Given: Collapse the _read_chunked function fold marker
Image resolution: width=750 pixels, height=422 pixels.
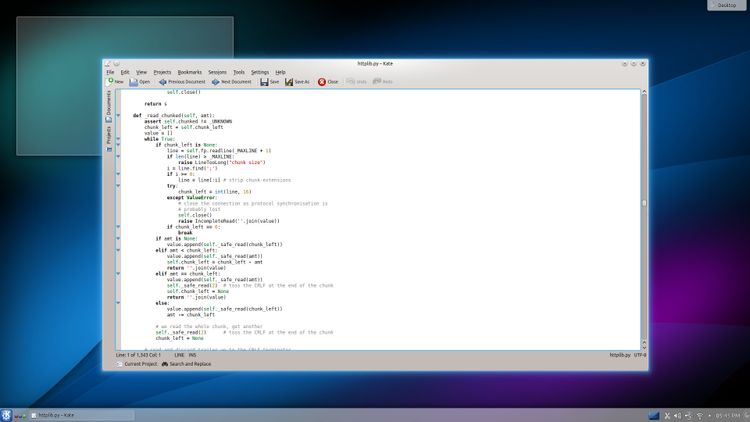Looking at the screenshot, I should [x=118, y=115].
